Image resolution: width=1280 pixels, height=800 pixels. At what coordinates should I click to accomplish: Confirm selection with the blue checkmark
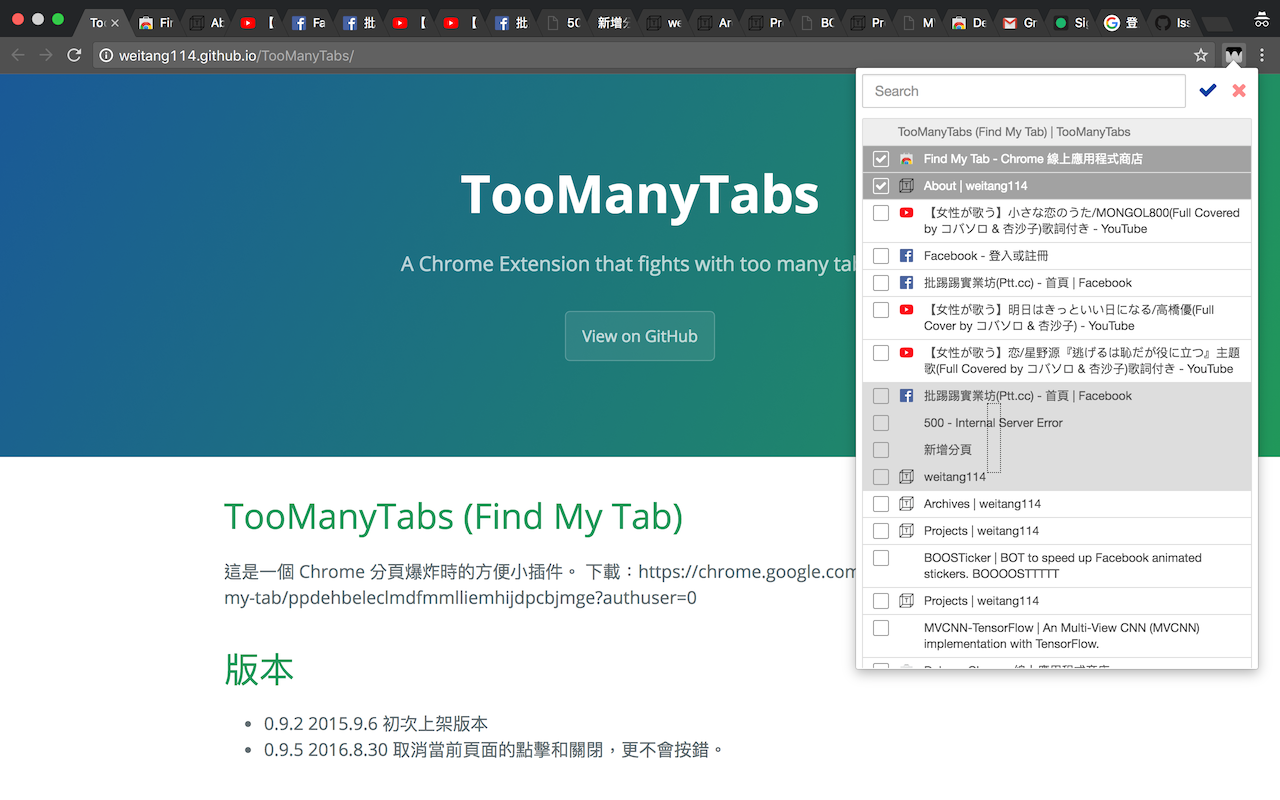click(1208, 91)
